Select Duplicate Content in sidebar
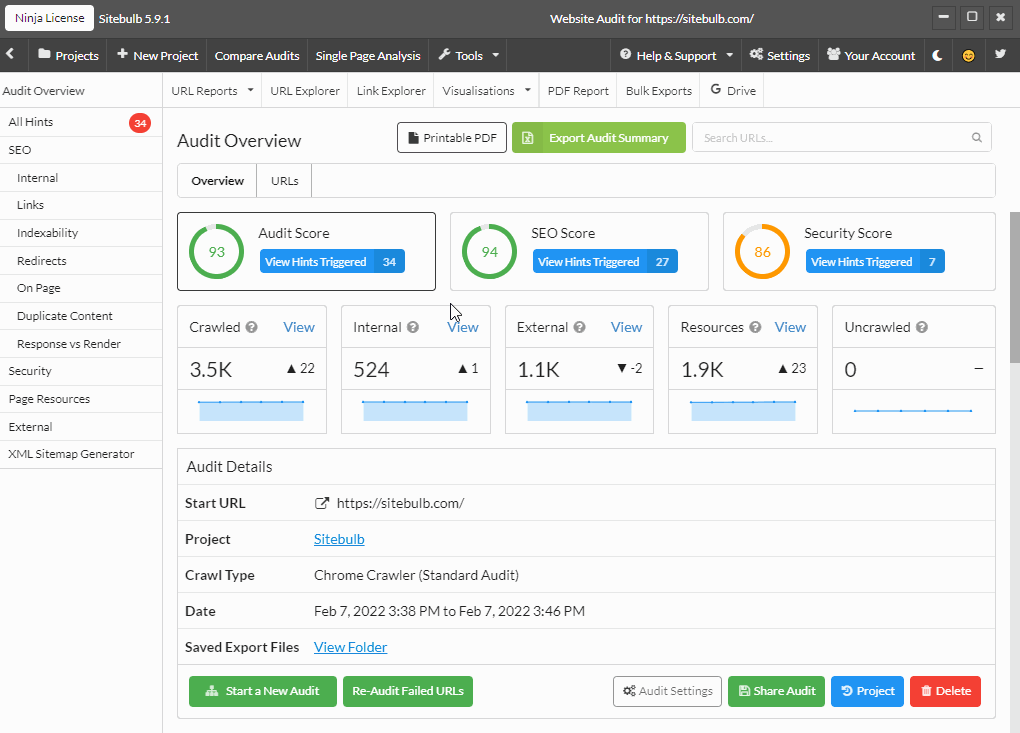Image resolution: width=1020 pixels, height=733 pixels. point(81,316)
